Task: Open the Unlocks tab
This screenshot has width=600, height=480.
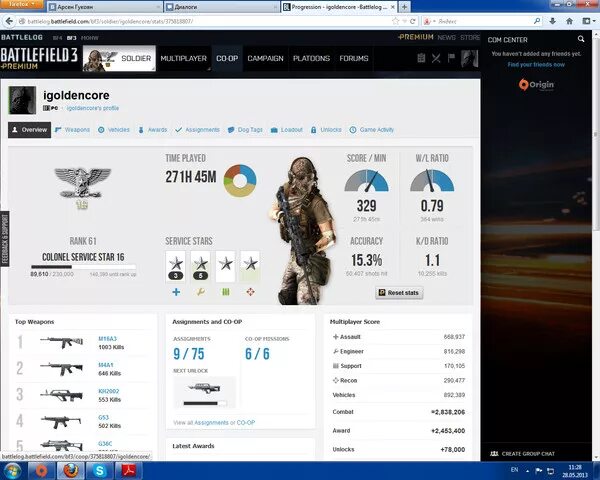Action: [326, 130]
